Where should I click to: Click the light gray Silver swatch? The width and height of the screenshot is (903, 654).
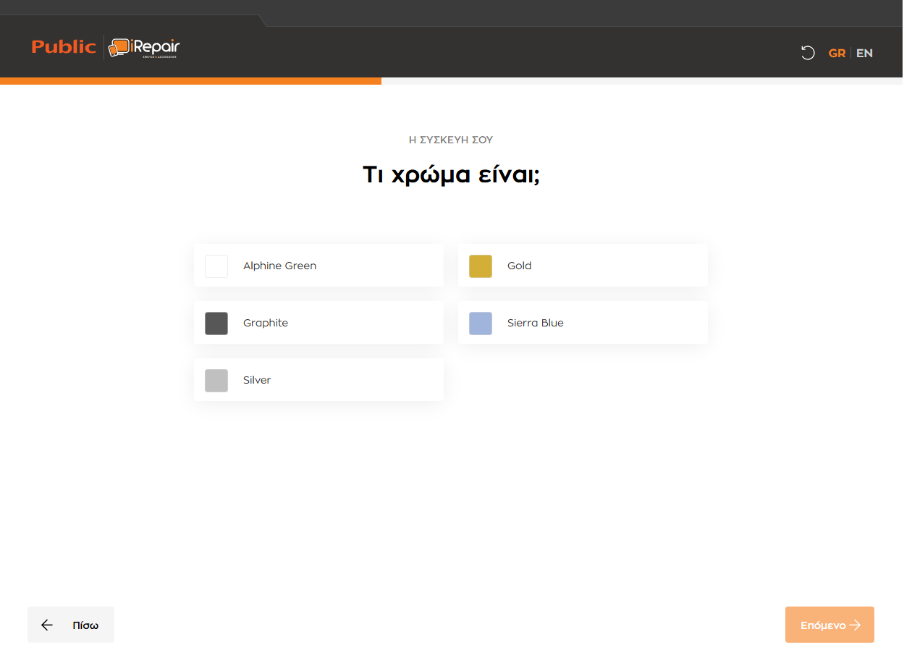[x=216, y=380]
